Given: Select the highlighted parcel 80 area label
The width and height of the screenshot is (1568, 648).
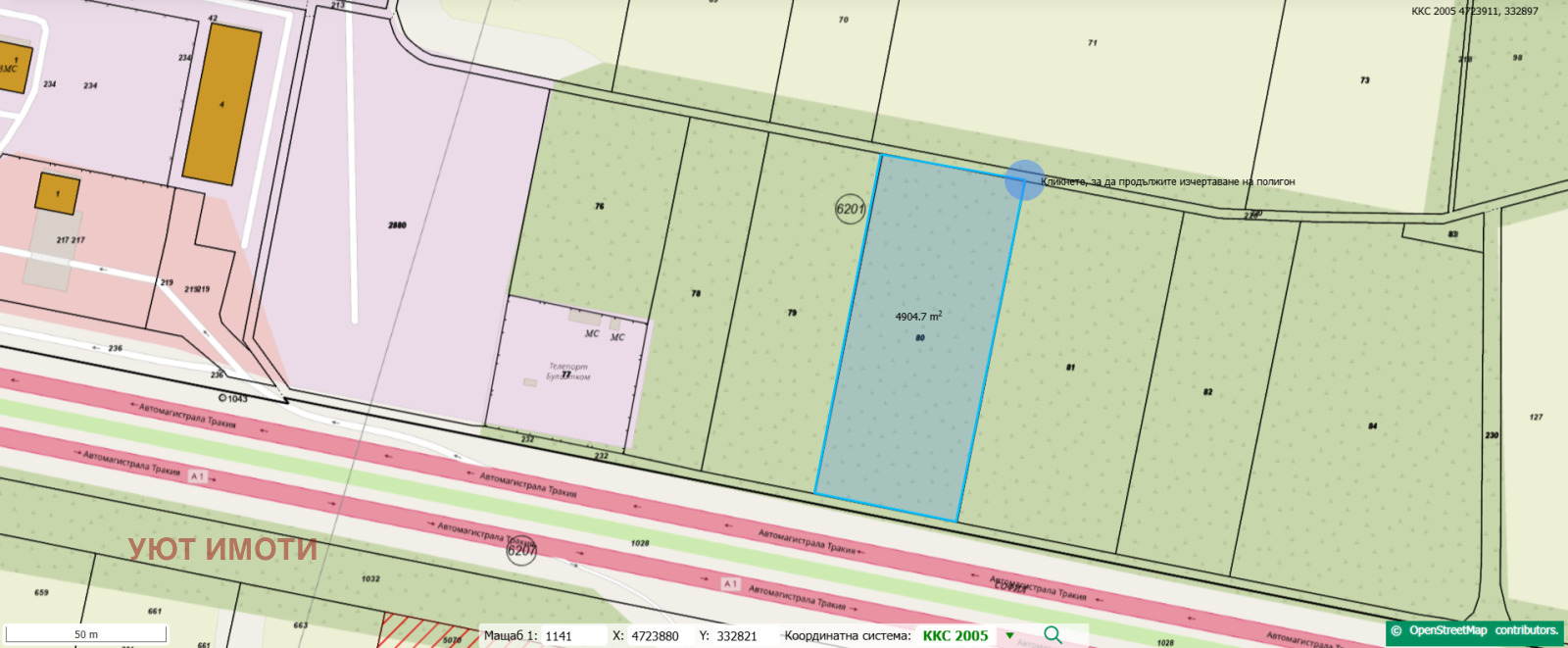Looking at the screenshot, I should [x=918, y=317].
